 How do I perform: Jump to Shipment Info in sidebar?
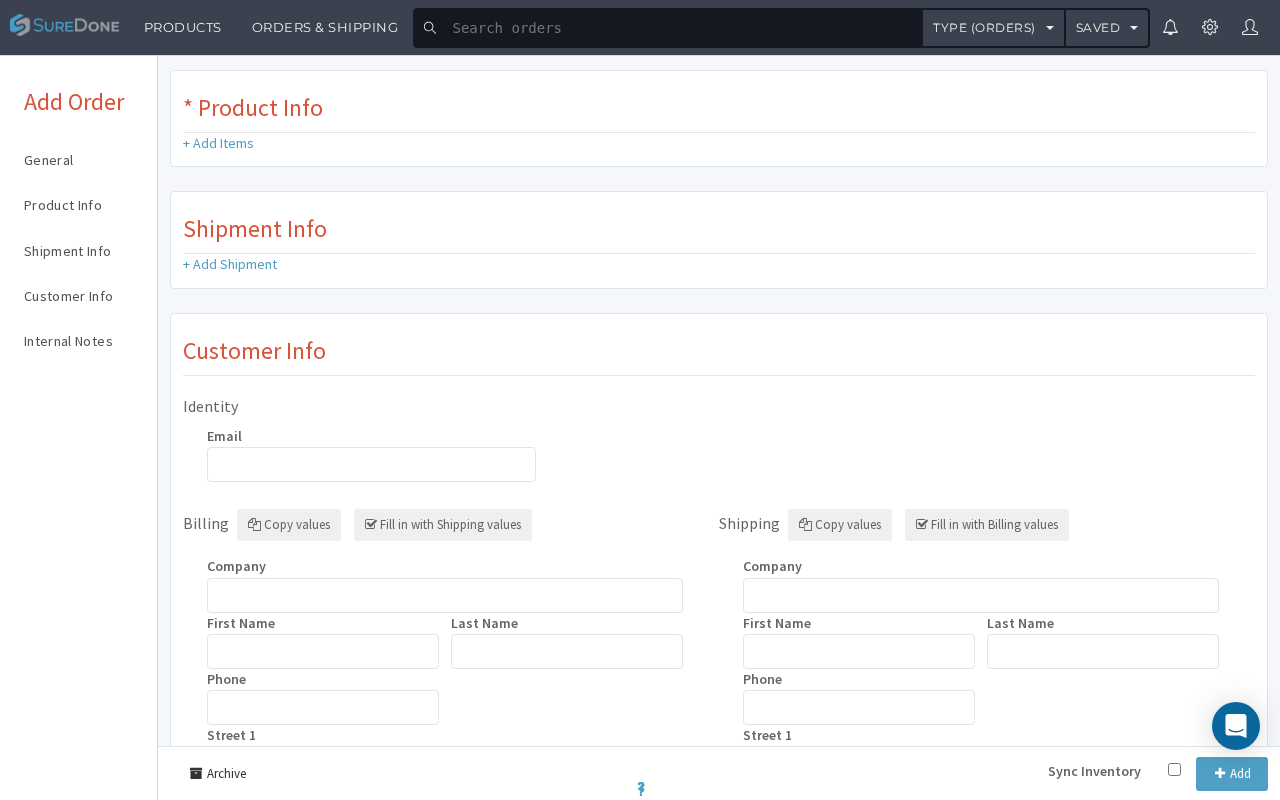pyautogui.click(x=67, y=251)
